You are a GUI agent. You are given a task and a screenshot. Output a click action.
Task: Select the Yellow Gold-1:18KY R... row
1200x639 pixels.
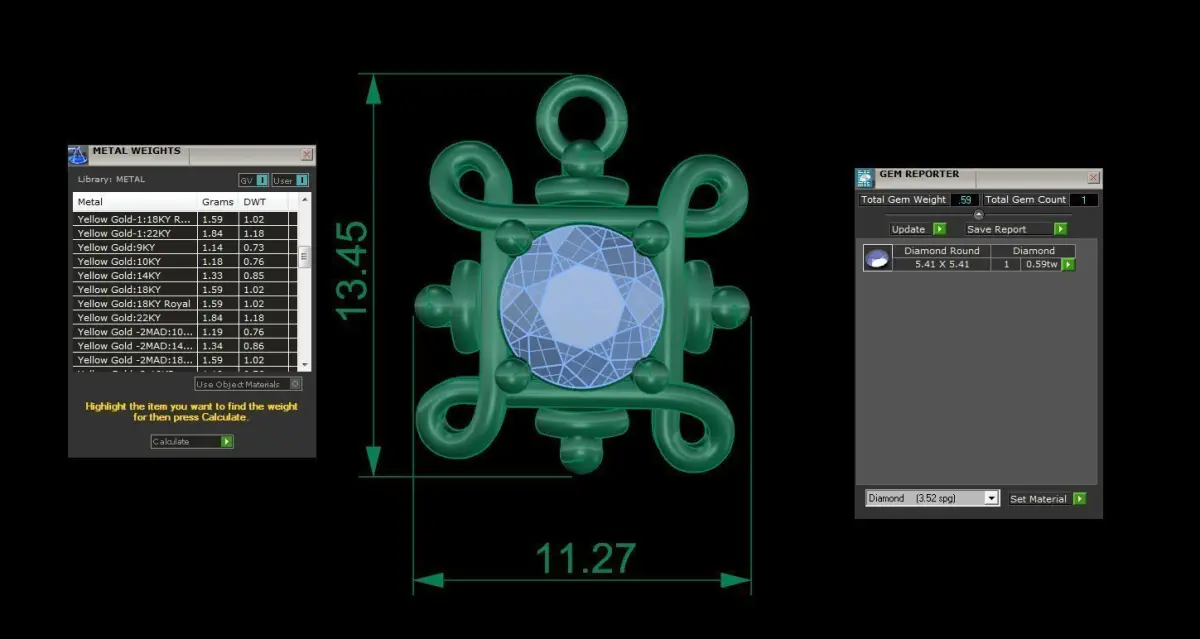tap(186, 218)
